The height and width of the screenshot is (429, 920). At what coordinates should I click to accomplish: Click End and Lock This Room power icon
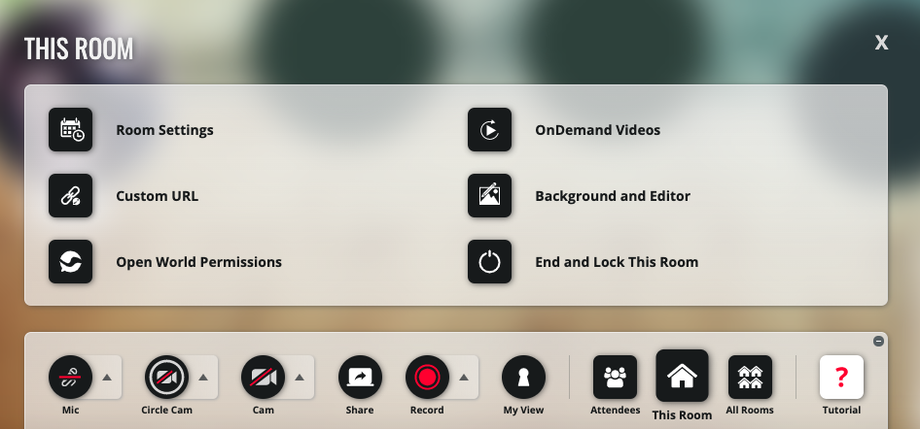489,262
